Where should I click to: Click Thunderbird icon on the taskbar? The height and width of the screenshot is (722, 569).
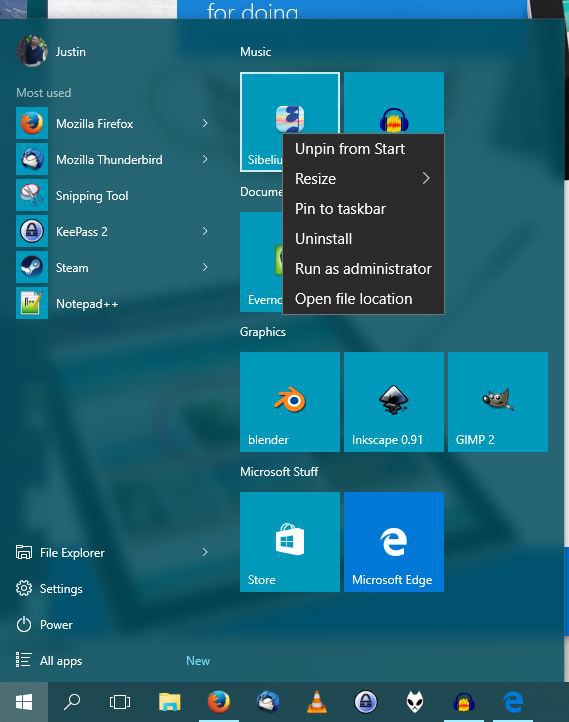[268, 702]
